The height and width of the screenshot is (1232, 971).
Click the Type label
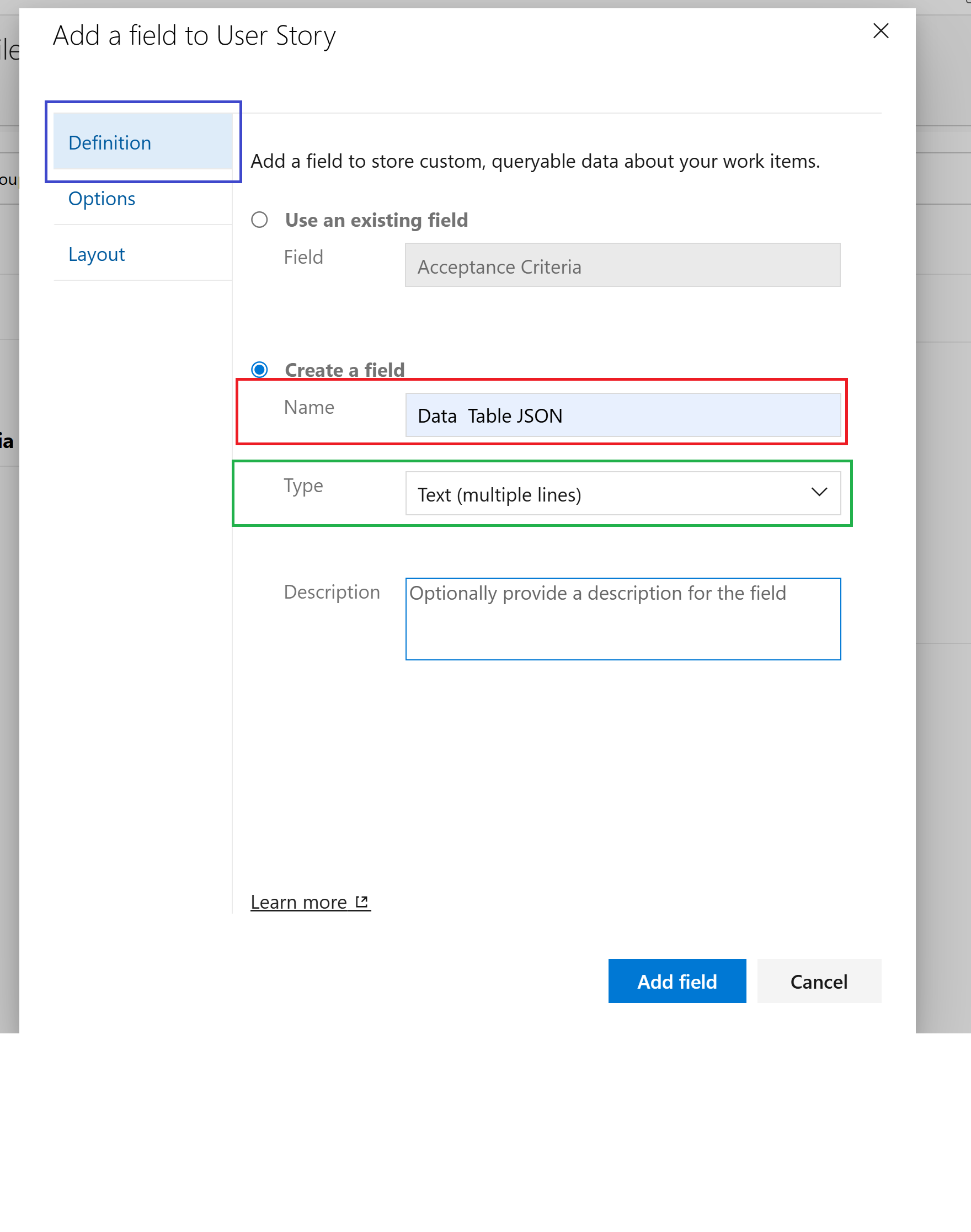tap(303, 486)
